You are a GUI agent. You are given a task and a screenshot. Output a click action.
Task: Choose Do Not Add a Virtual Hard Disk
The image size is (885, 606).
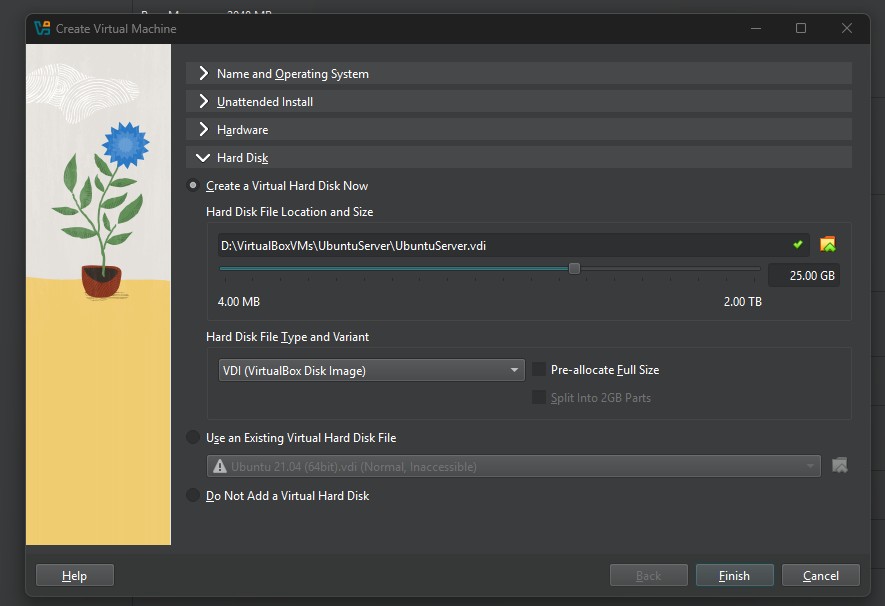[x=193, y=496]
